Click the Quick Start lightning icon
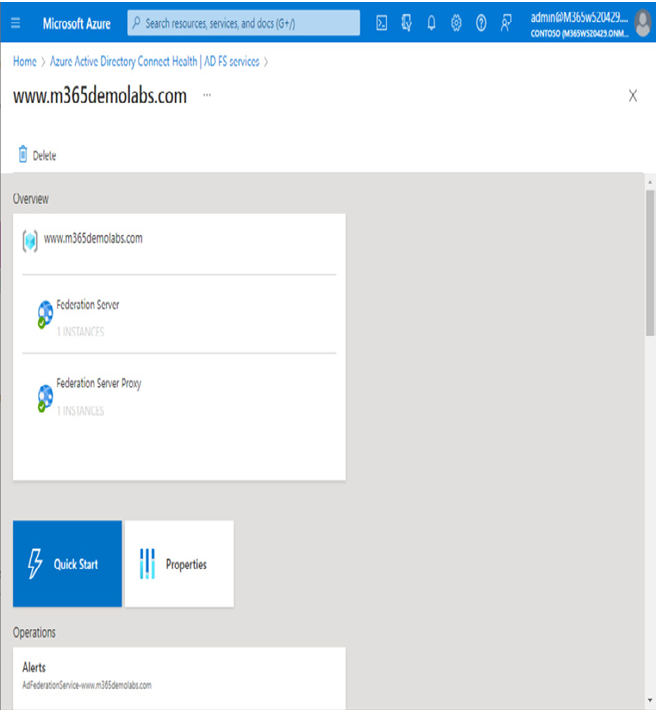Image resolution: width=658 pixels, height=713 pixels. coord(35,563)
